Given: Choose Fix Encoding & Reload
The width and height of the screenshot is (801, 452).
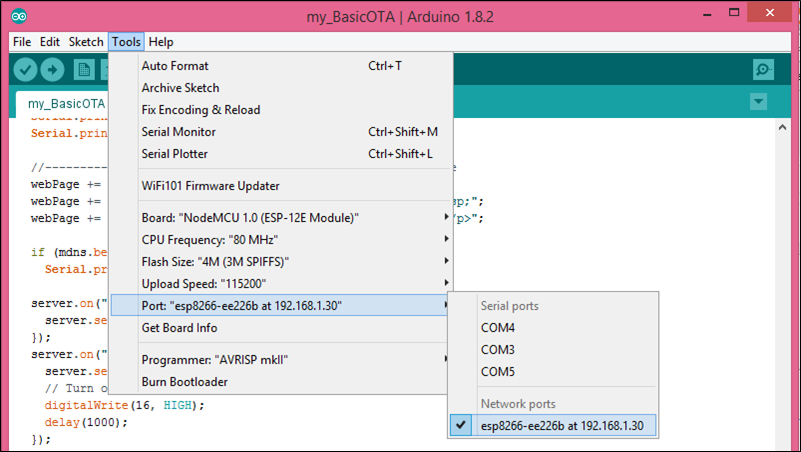Looking at the screenshot, I should (x=280, y=110).
